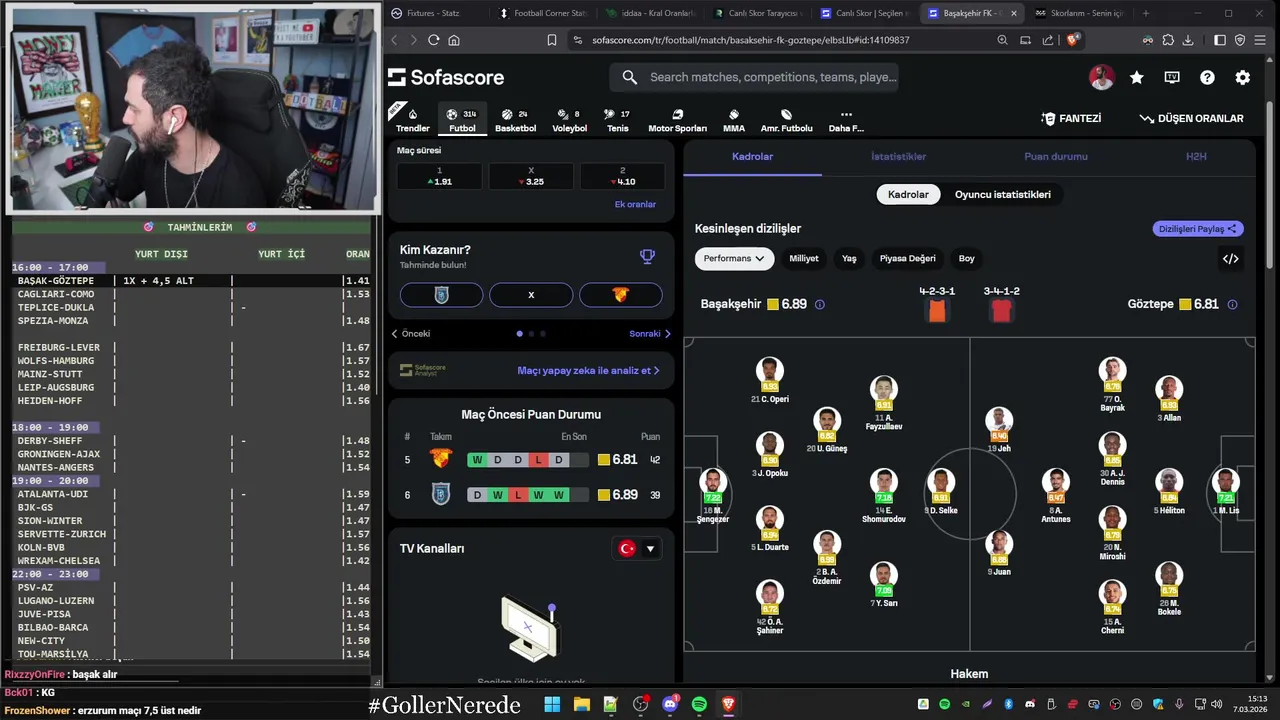Open the embed code icon for lineups
1280x720 pixels.
pos(1230,259)
